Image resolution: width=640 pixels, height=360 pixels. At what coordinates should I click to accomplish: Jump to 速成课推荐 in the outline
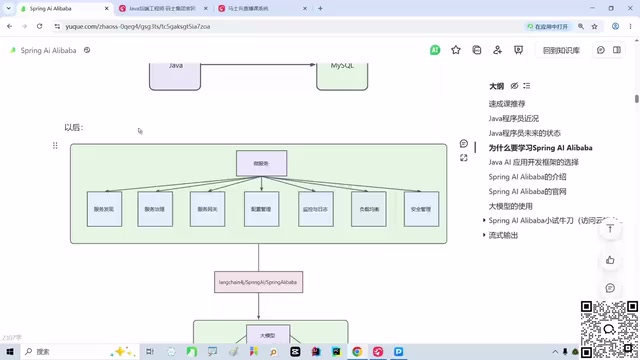(x=507, y=104)
